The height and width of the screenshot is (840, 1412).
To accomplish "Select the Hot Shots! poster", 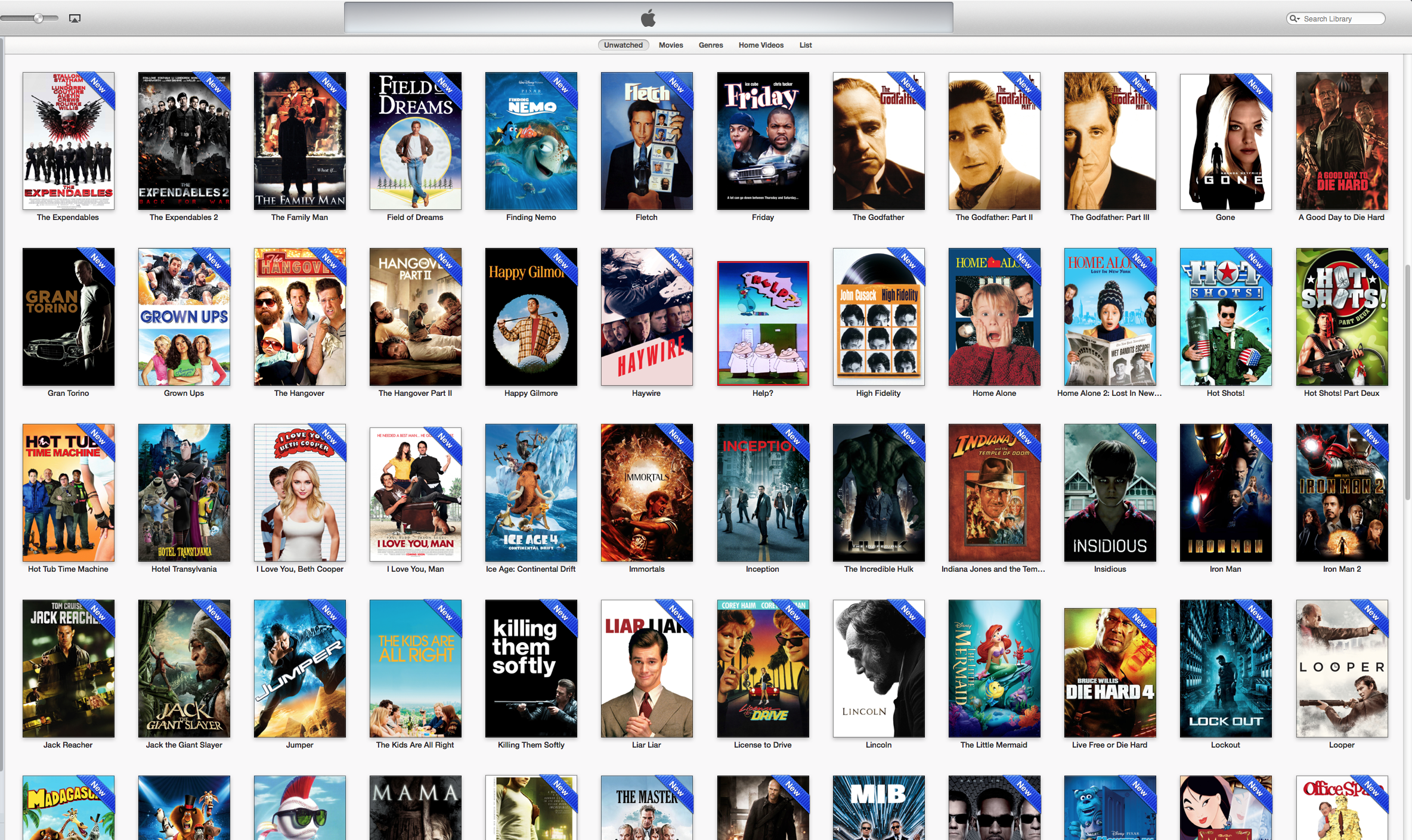I will click(x=1226, y=317).
